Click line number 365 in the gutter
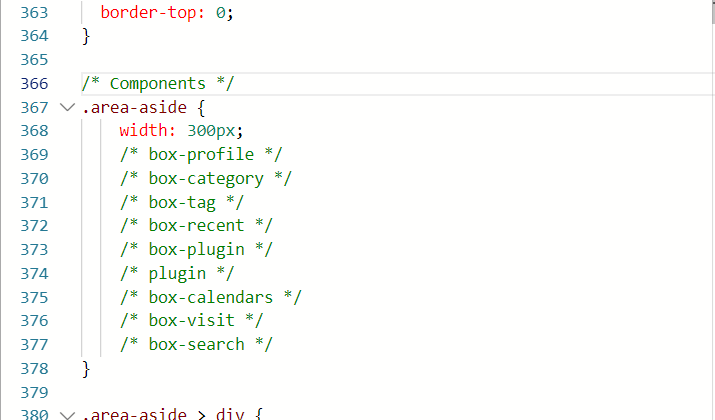Viewport: 715px width, 420px height. click(x=34, y=60)
